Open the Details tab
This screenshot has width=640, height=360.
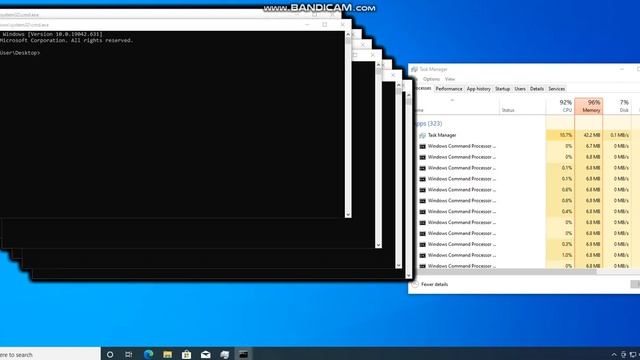click(537, 89)
